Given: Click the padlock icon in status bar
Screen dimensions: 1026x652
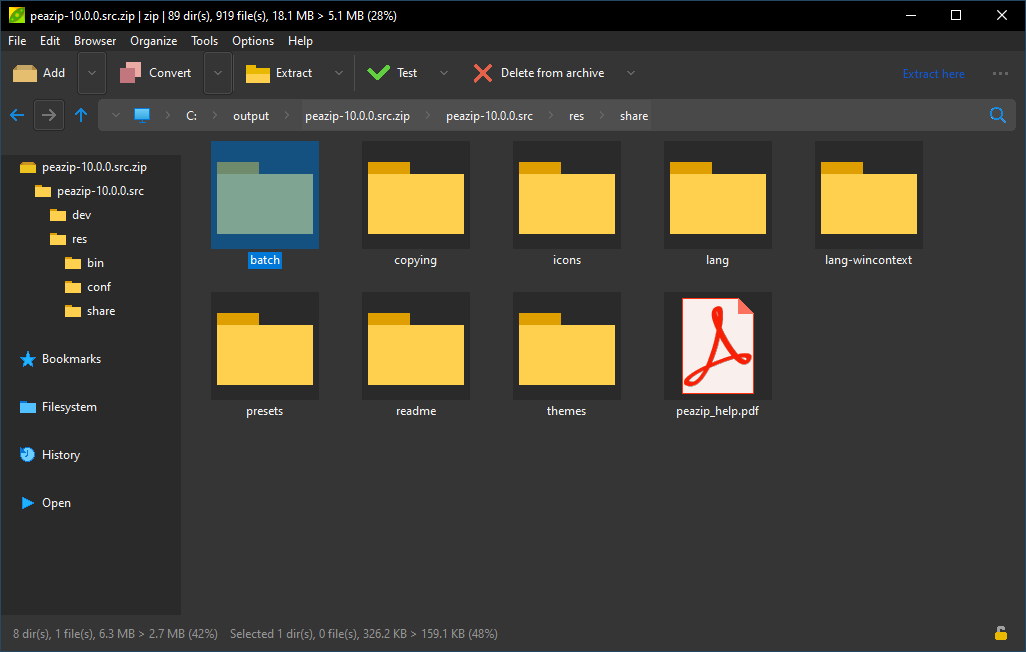Looking at the screenshot, I should point(1000,633).
